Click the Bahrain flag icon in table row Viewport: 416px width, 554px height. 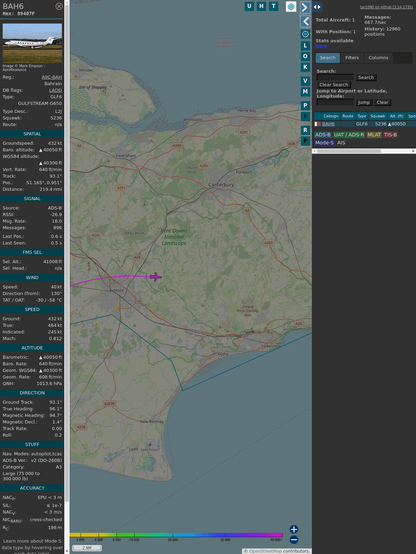coord(318,124)
